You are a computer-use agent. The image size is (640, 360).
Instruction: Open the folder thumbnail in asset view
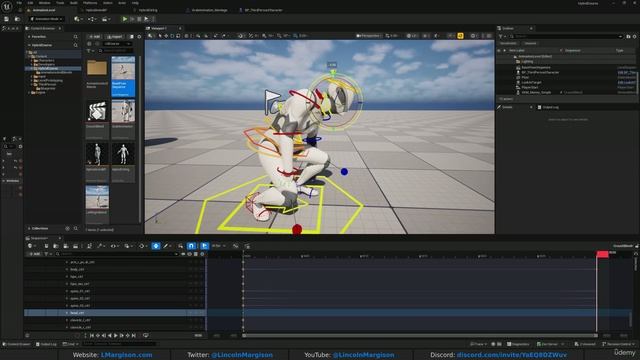(x=97, y=68)
